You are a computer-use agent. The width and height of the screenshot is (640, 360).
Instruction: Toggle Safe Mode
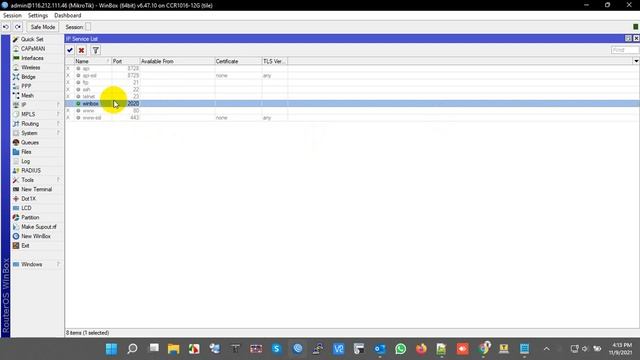pos(42,27)
